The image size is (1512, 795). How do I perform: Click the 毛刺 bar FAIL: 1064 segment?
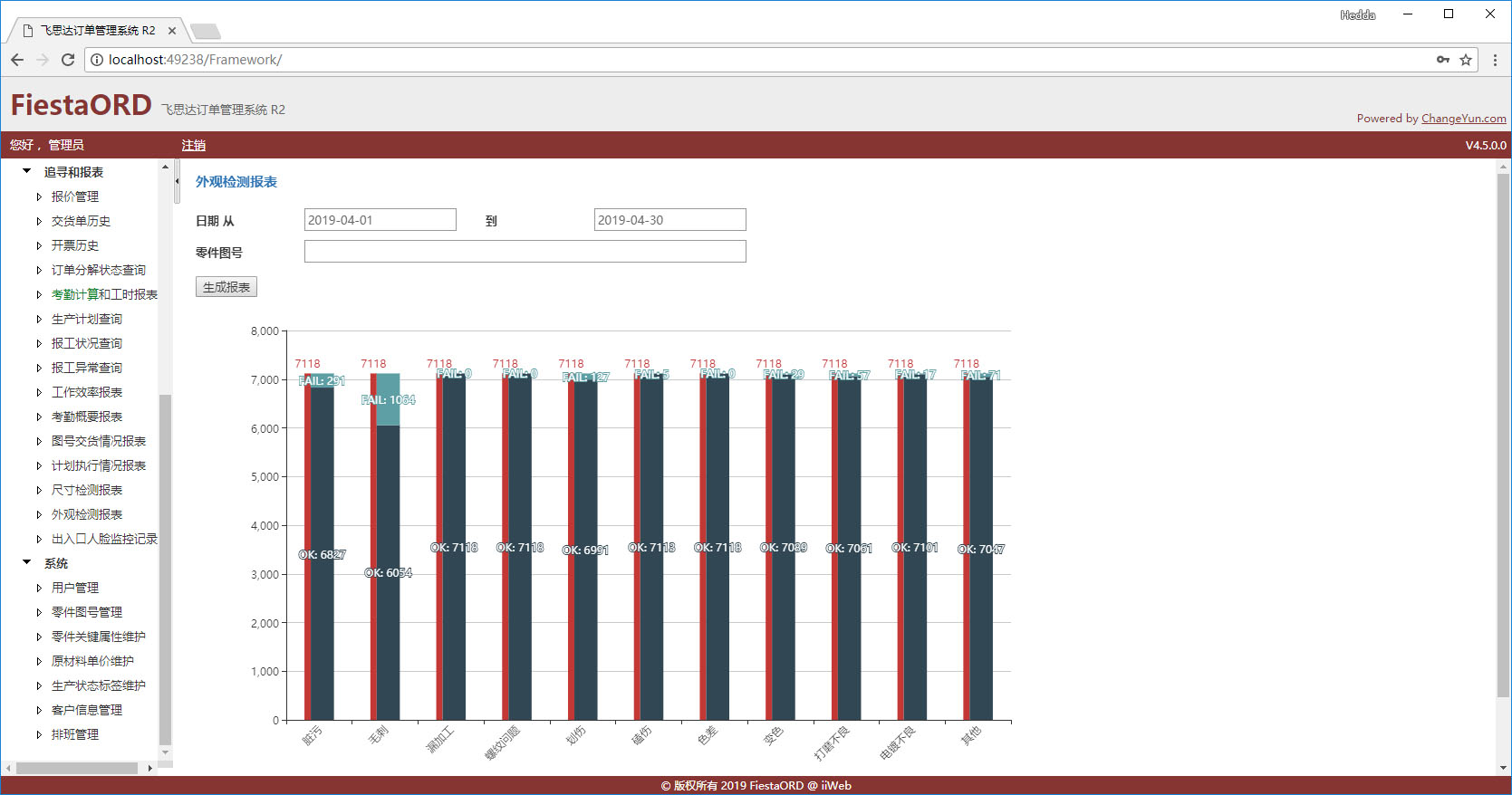click(389, 399)
